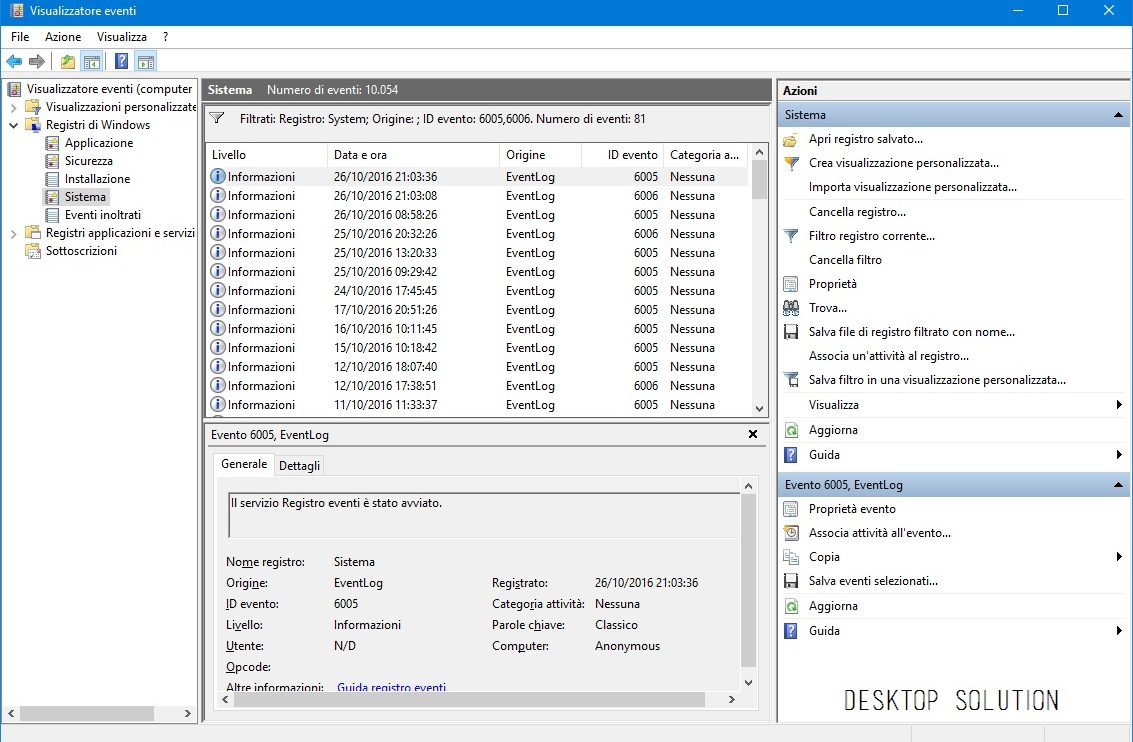Click the back arrow toolbar icon
The image size is (1133, 742).
point(14,62)
